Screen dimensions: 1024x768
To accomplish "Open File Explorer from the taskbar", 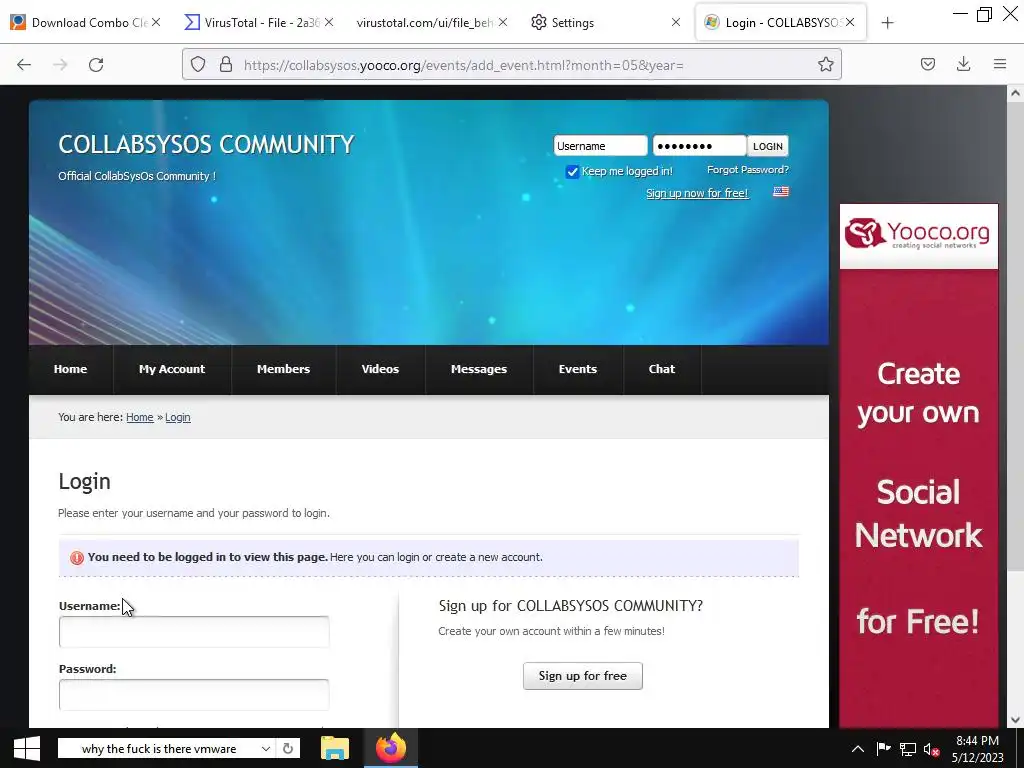I will click(x=335, y=748).
